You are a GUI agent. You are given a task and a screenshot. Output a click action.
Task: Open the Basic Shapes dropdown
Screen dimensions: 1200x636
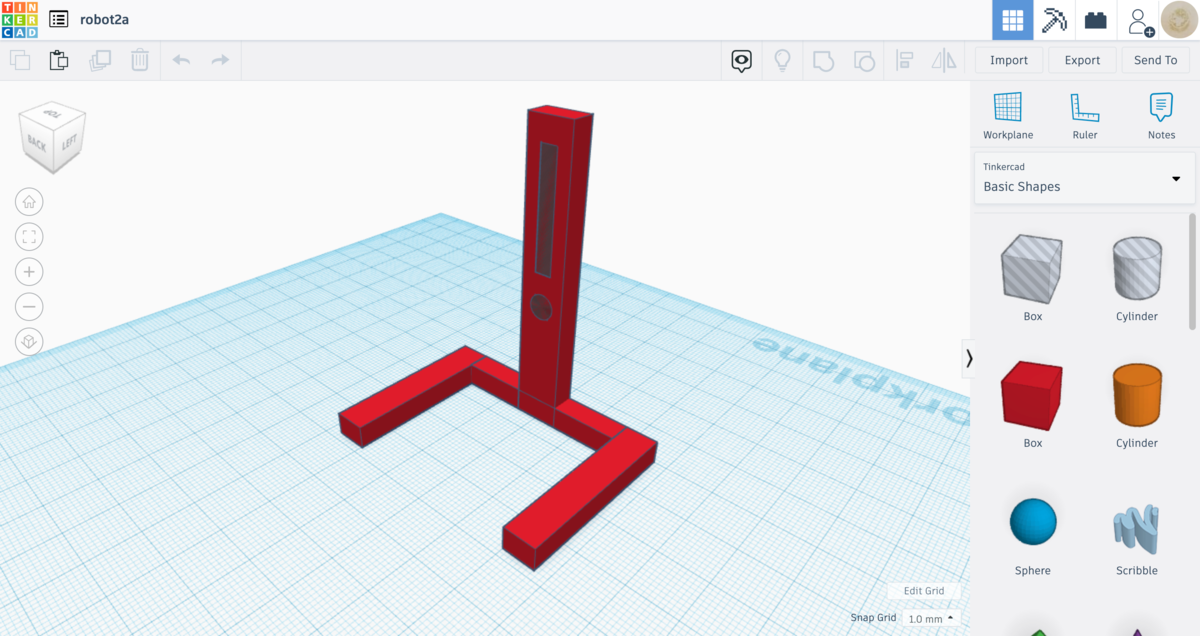[1085, 178]
